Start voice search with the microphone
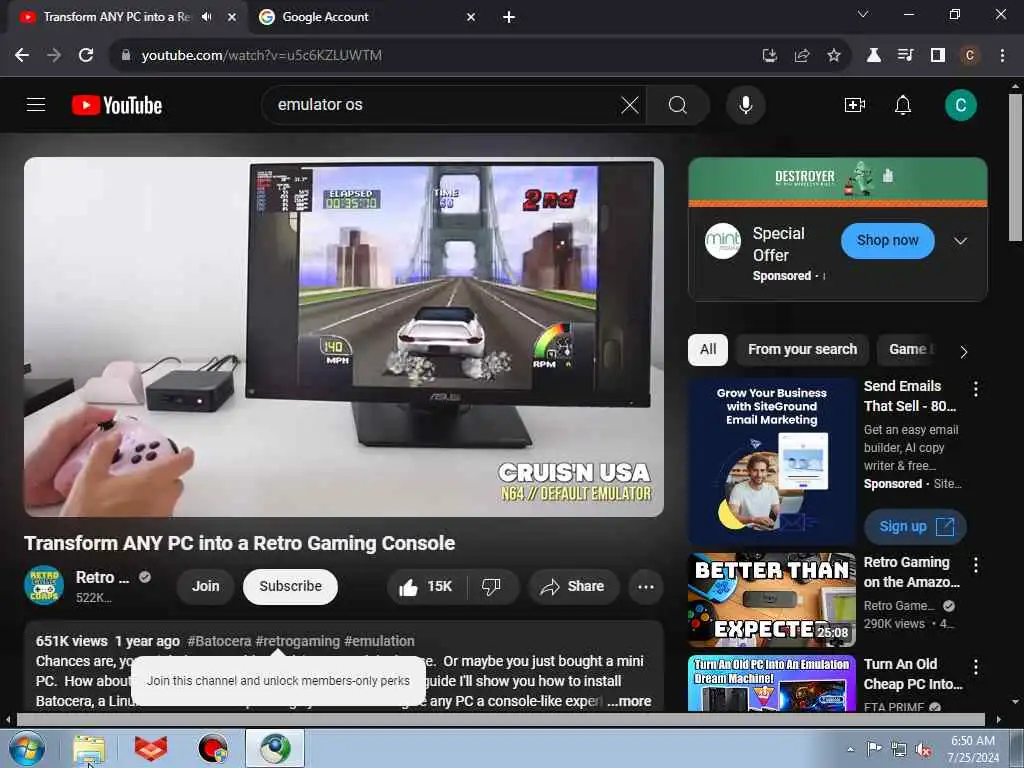 (x=745, y=105)
